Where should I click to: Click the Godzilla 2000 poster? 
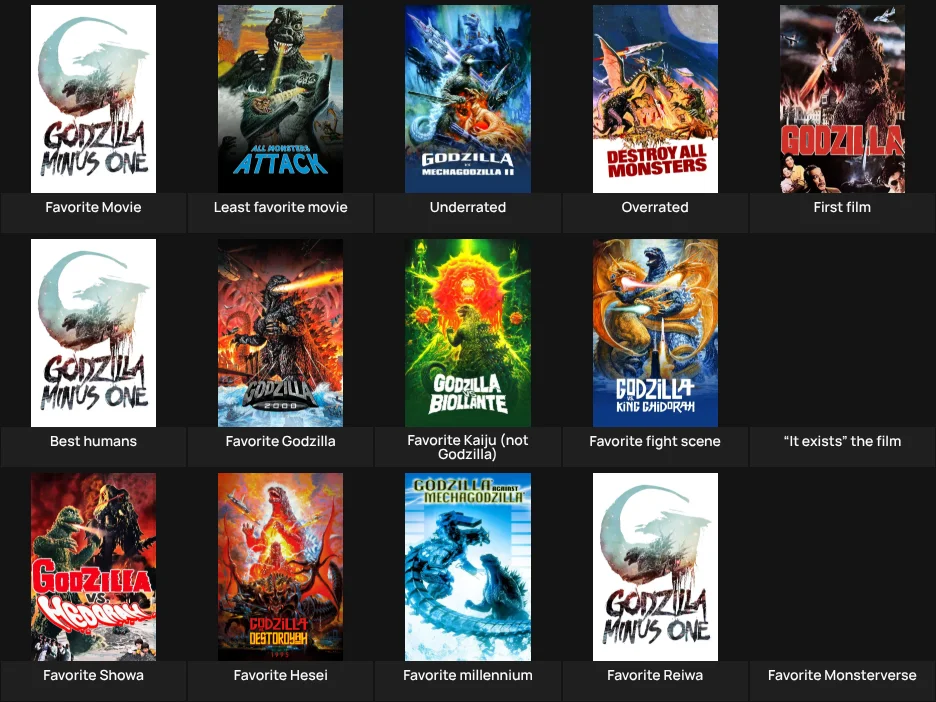click(x=281, y=333)
